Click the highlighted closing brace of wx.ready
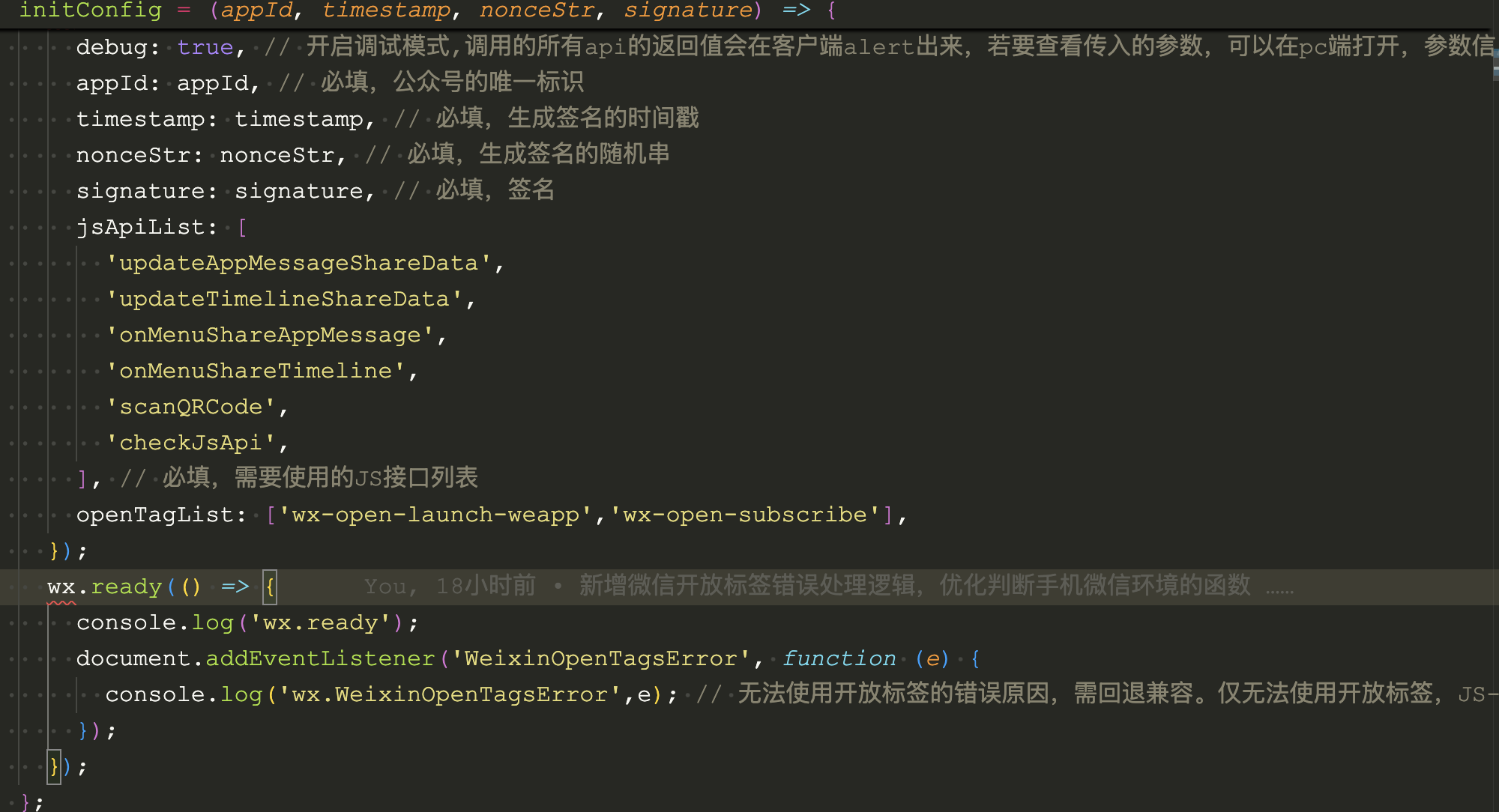This screenshot has width=1499, height=812. 53,767
